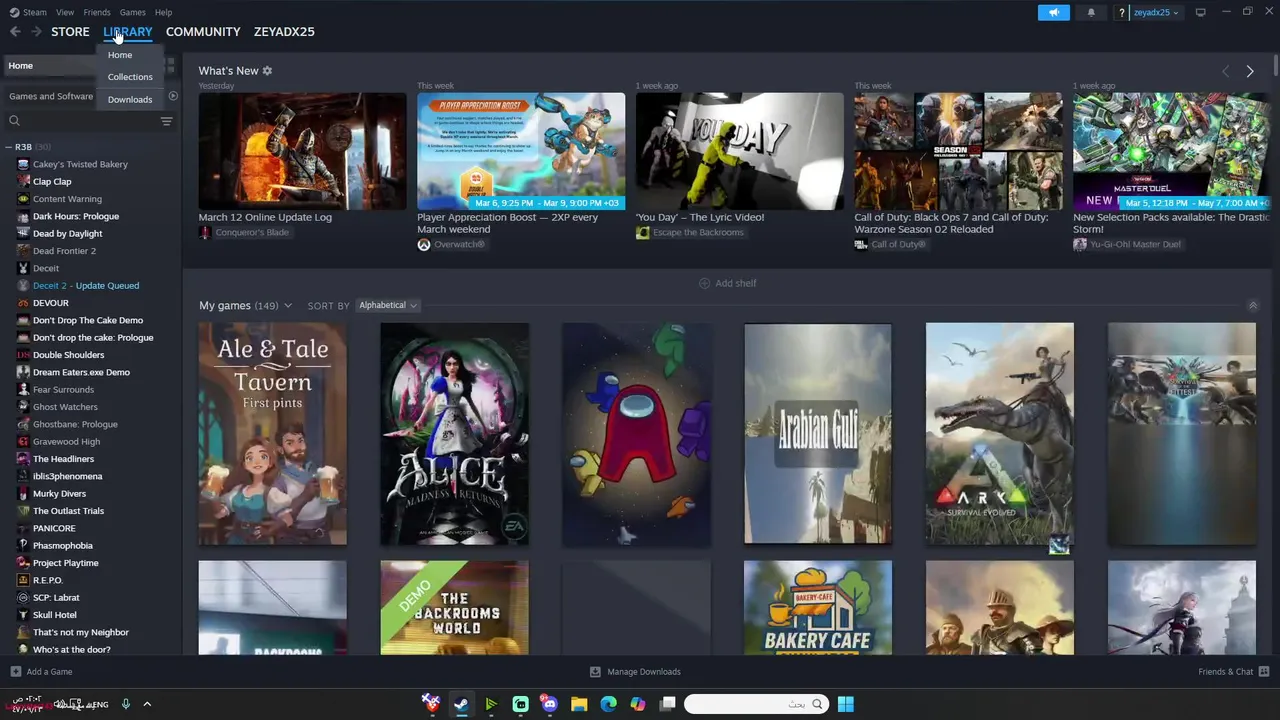Click the Home button in sidebar

(48, 65)
